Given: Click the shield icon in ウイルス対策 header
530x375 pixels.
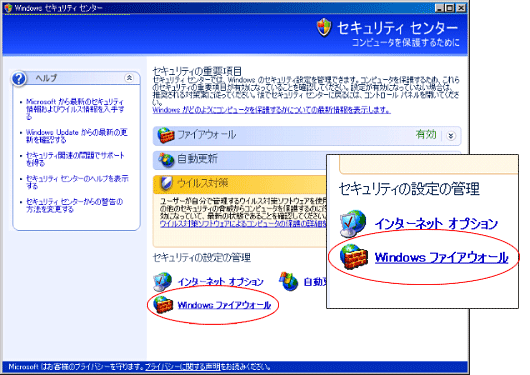Looking at the screenshot, I should (166, 183).
